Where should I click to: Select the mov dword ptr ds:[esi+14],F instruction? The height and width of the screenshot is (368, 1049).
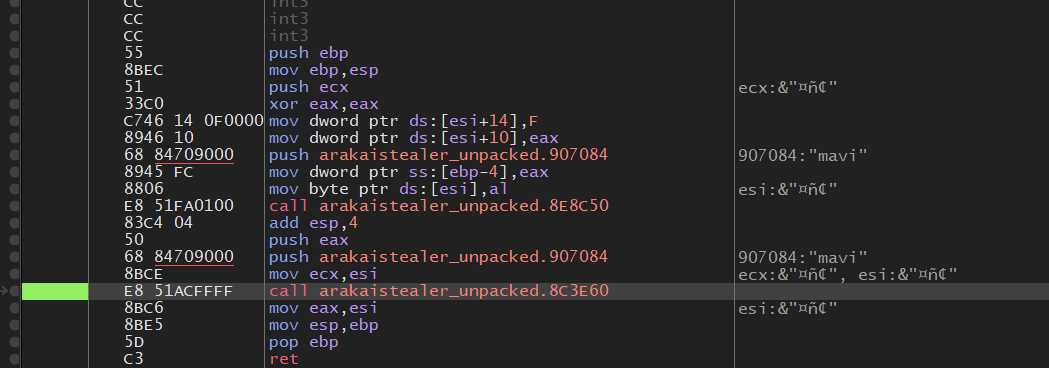[x=403, y=121]
